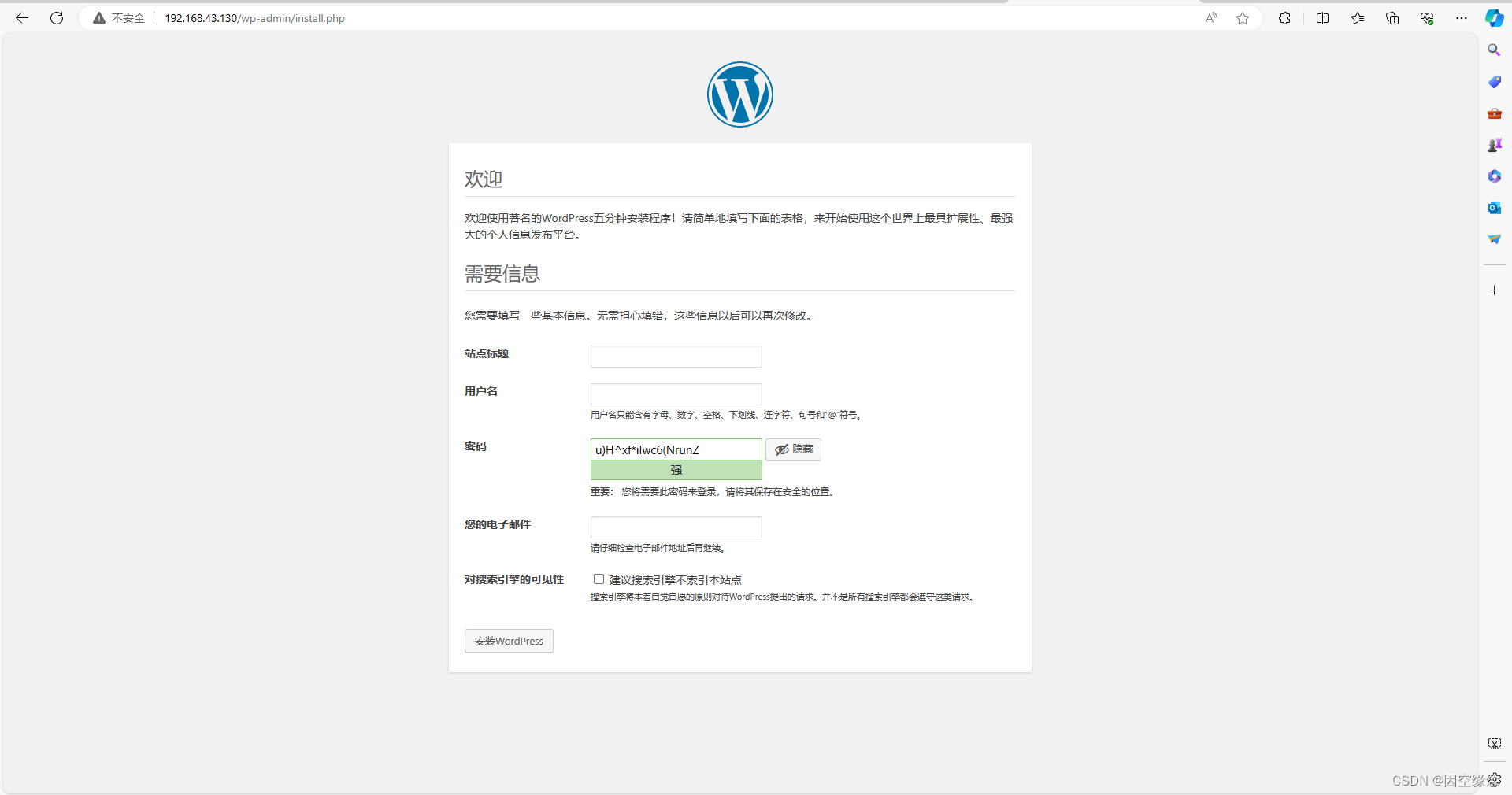Add this page to favorites

pyautogui.click(x=1243, y=17)
